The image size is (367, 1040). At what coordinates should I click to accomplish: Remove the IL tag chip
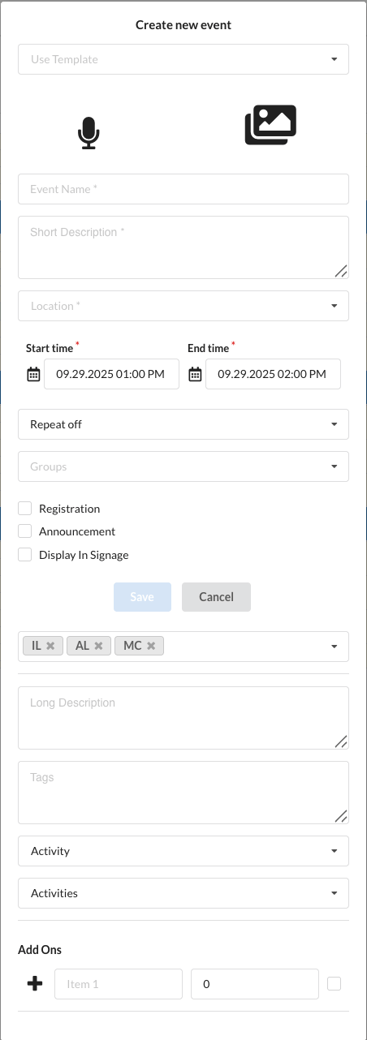pos(50,645)
